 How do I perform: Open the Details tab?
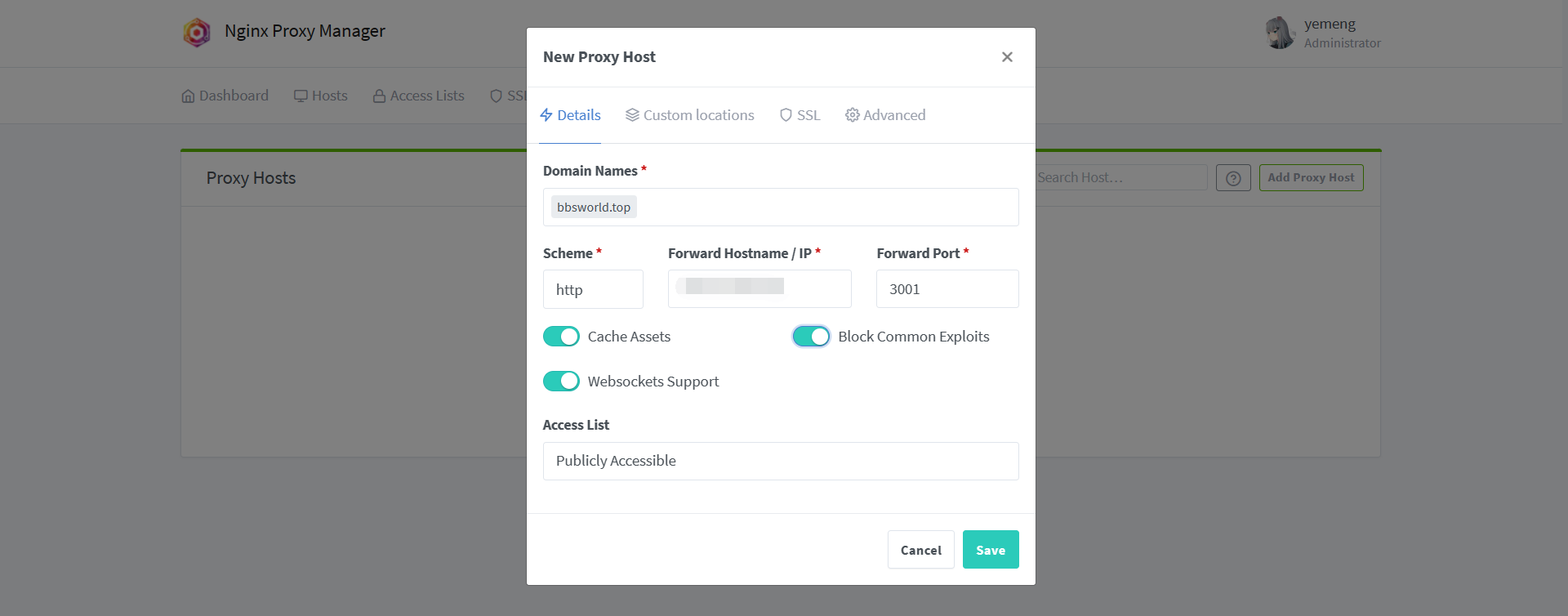[570, 115]
